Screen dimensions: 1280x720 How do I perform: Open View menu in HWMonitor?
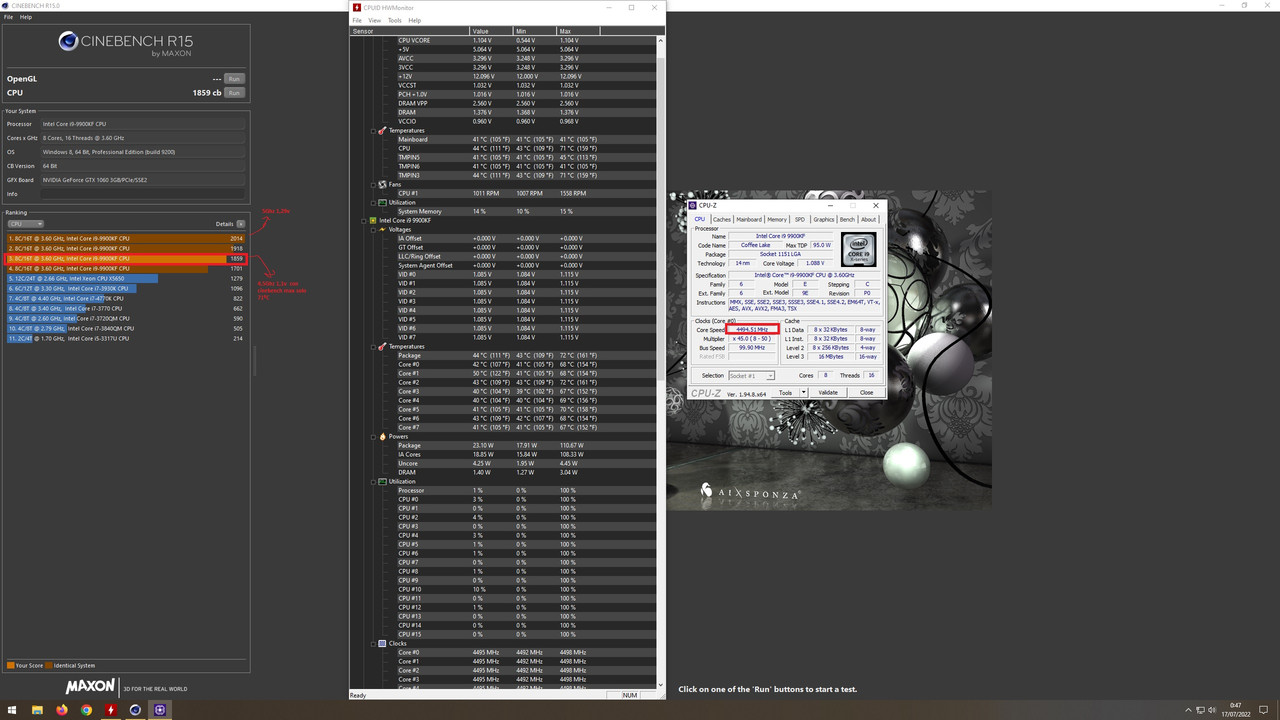click(x=374, y=20)
